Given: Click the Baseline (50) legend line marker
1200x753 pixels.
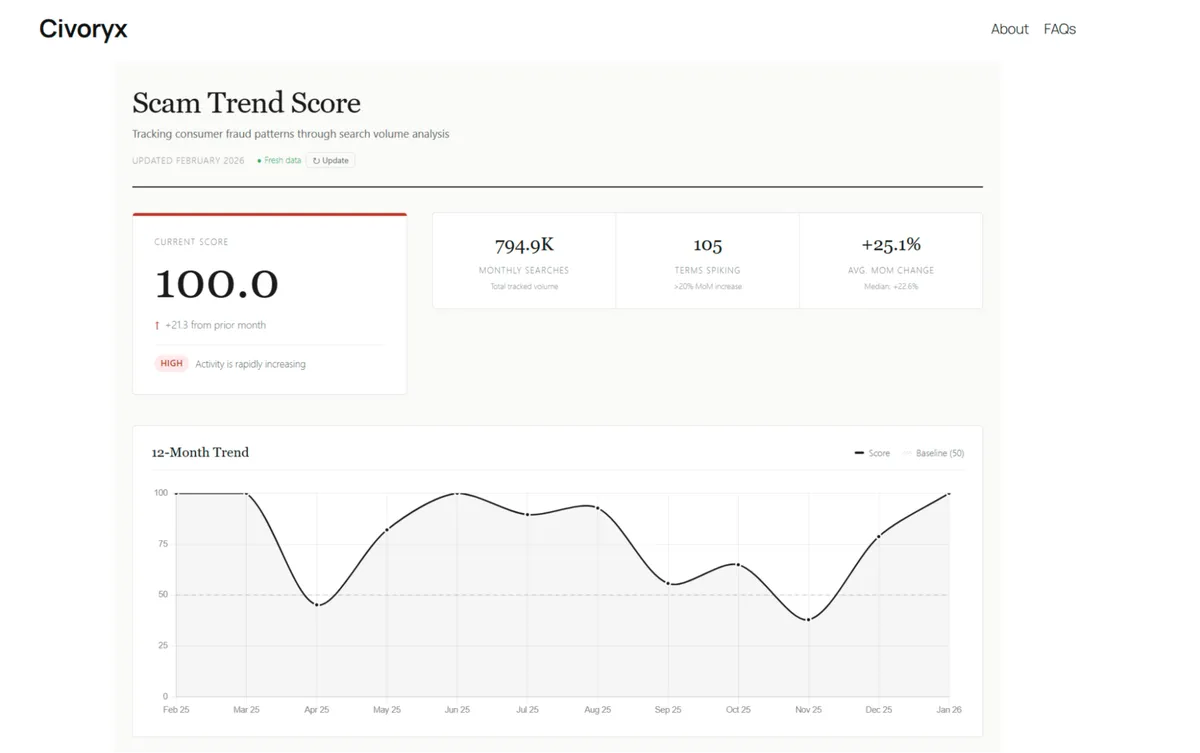Looking at the screenshot, I should [907, 452].
